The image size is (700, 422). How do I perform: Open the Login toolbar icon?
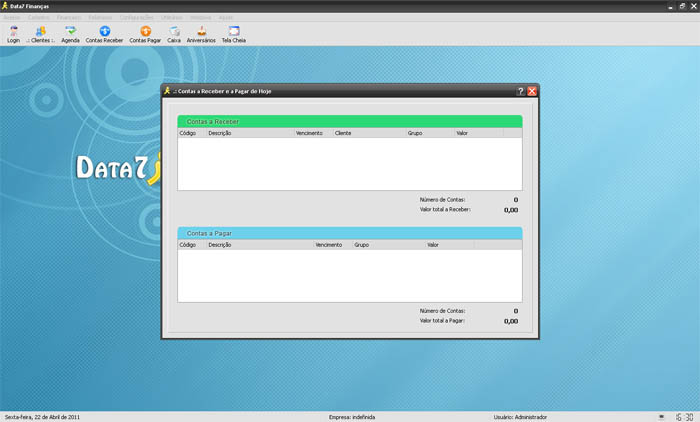[13, 34]
